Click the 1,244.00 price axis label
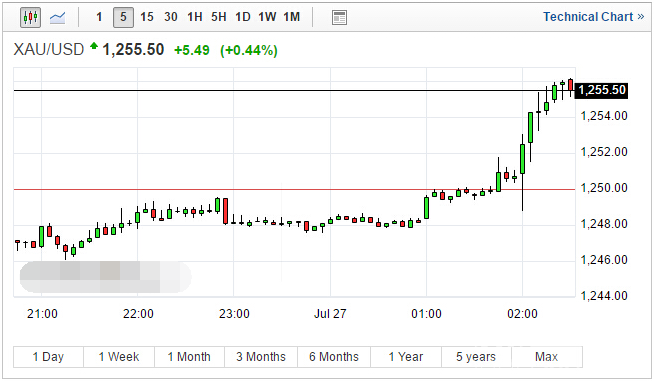 [x=604, y=296]
